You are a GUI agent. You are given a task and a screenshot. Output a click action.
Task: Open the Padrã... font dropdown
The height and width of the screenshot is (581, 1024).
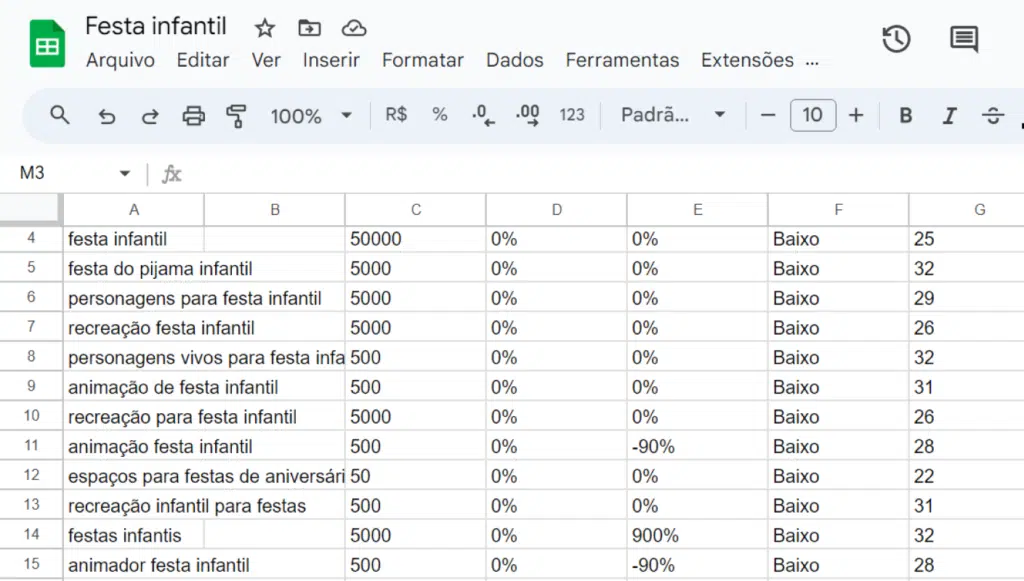673,116
